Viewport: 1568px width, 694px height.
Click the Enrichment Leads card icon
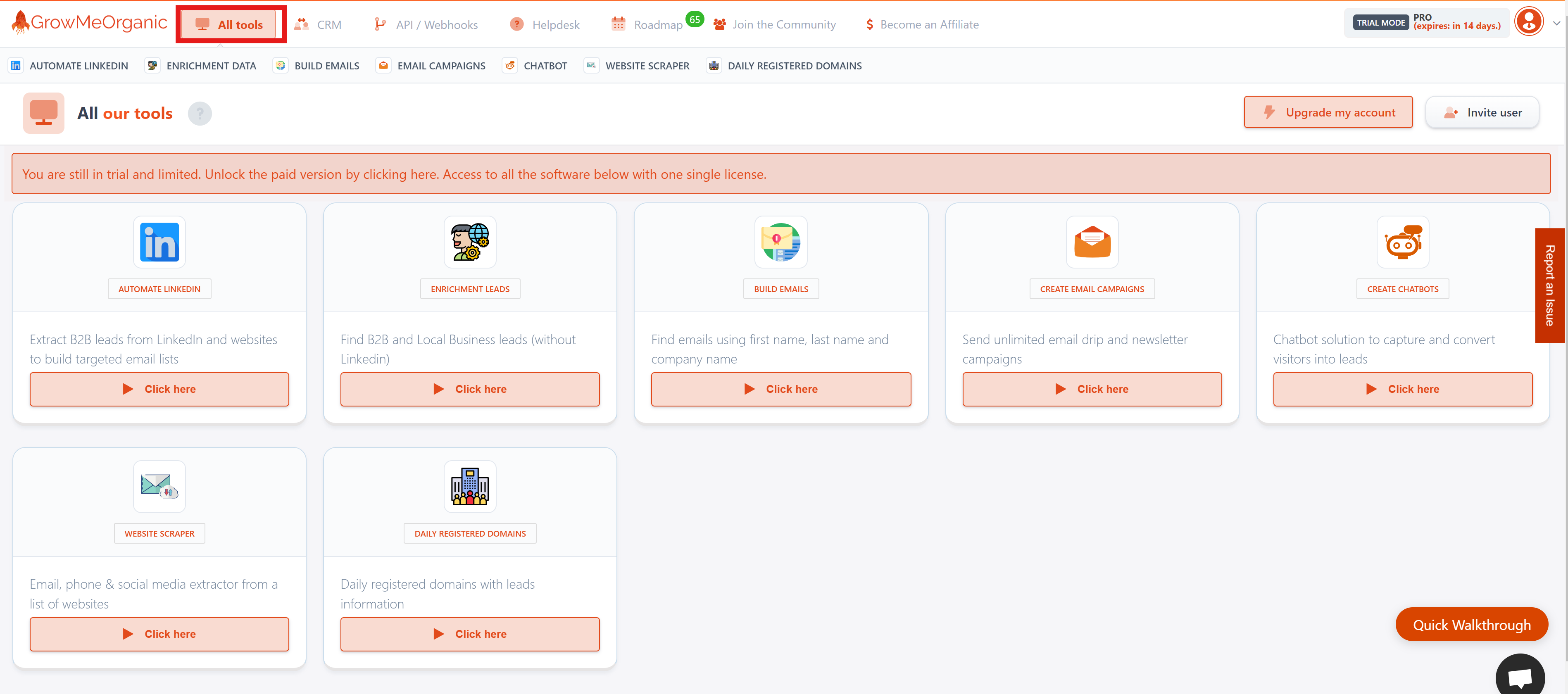tap(470, 242)
